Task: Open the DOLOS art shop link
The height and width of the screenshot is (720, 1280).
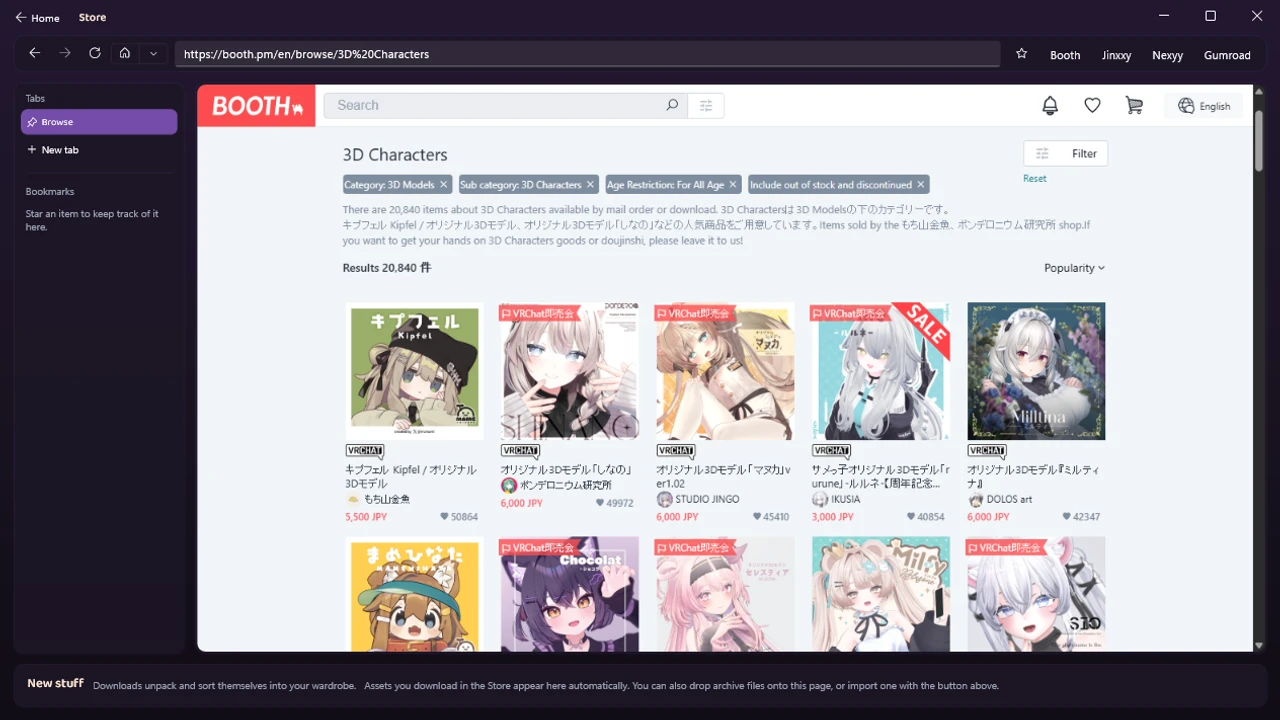Action: [1009, 499]
